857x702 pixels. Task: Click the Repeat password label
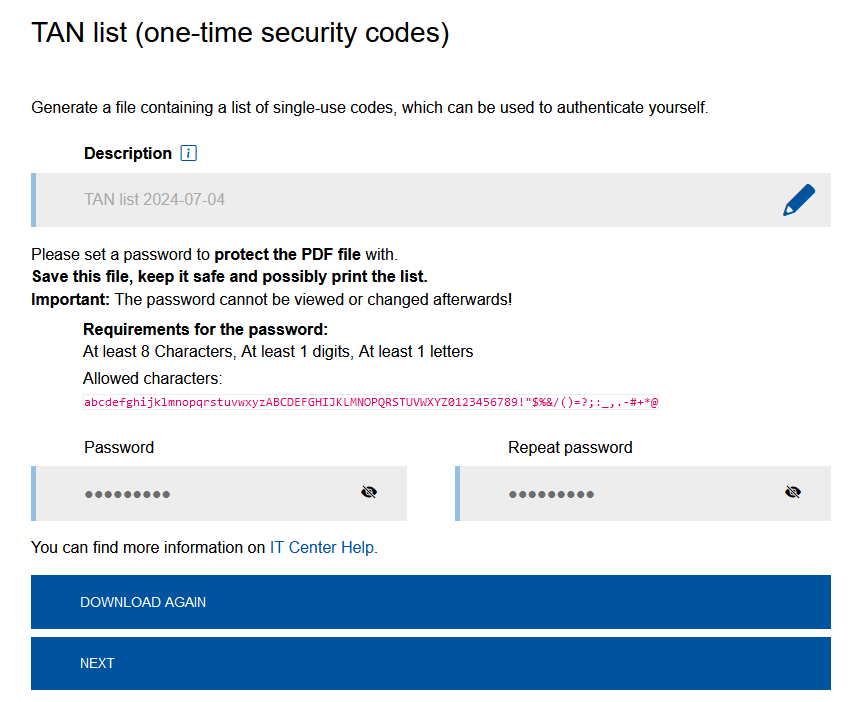570,447
